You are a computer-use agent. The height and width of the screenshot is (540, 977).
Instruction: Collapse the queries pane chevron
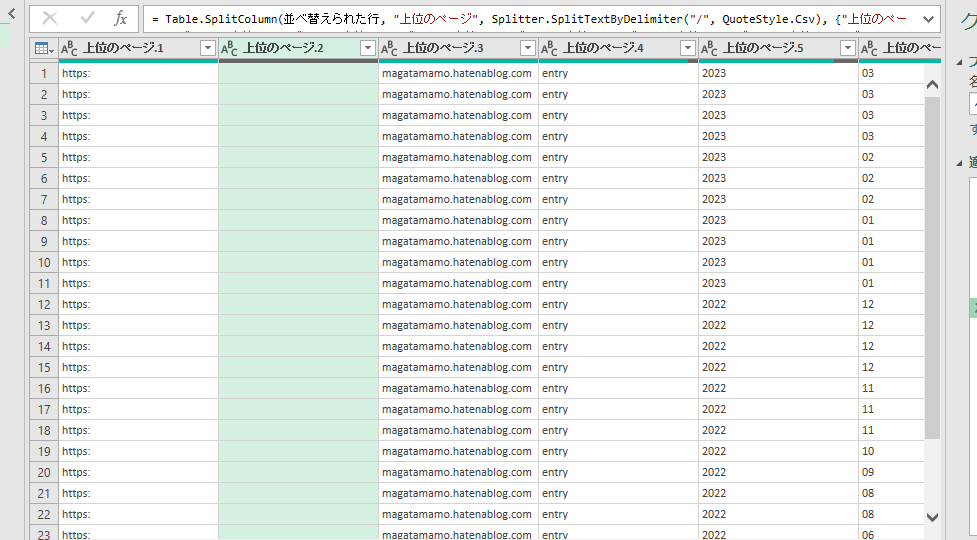(11, 12)
